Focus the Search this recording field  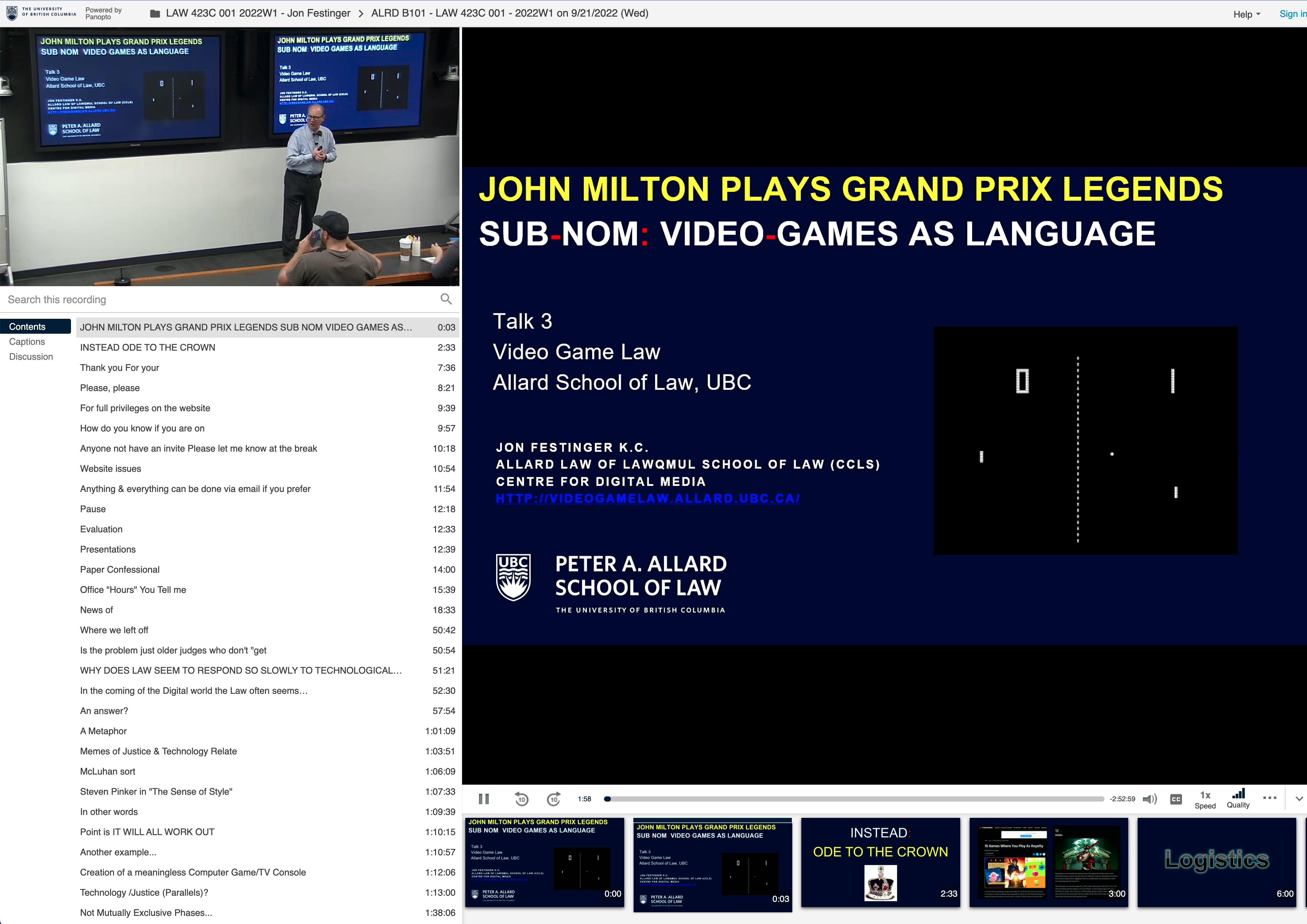(x=221, y=300)
